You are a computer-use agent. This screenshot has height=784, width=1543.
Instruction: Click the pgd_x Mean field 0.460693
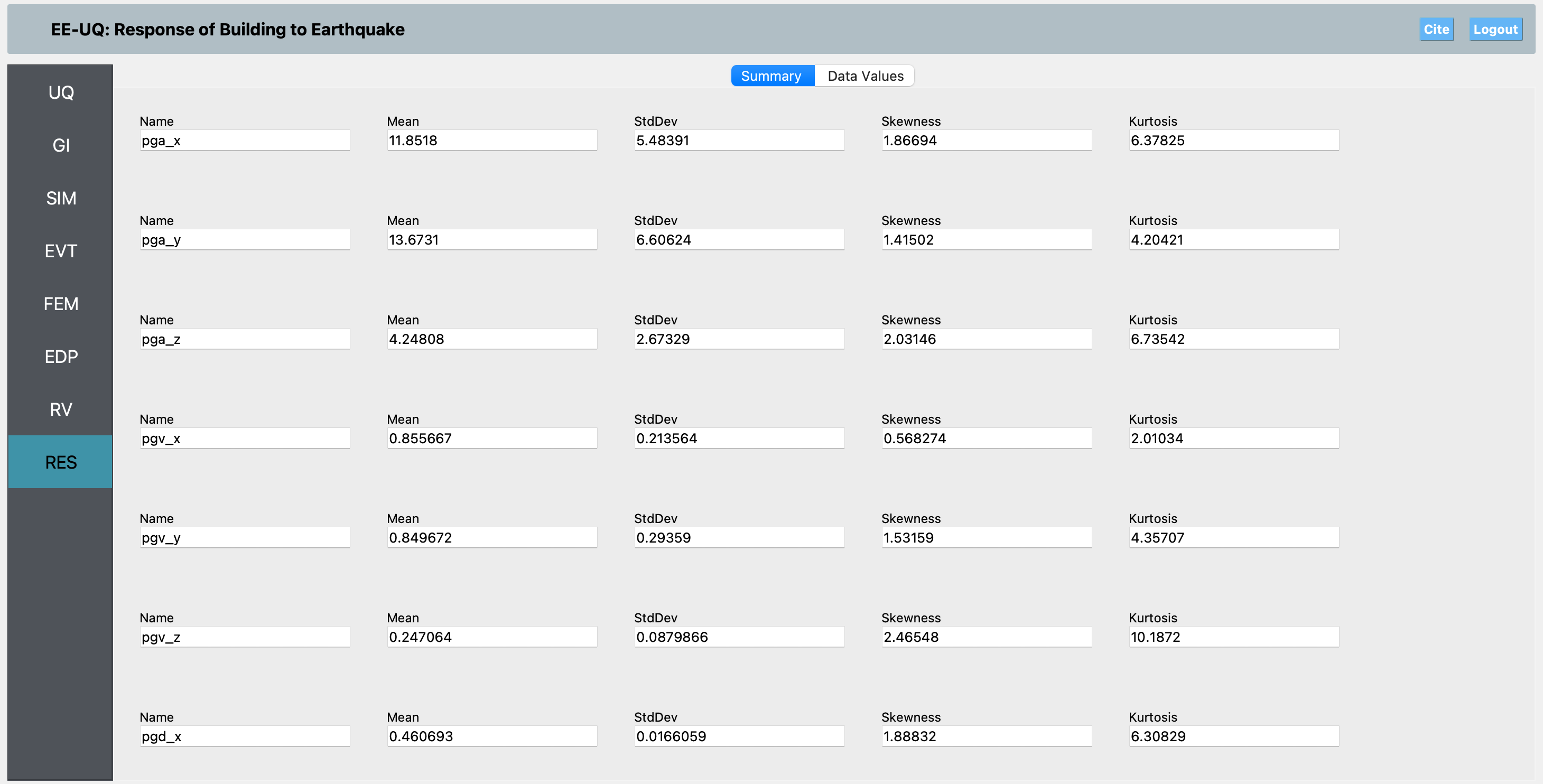492,736
